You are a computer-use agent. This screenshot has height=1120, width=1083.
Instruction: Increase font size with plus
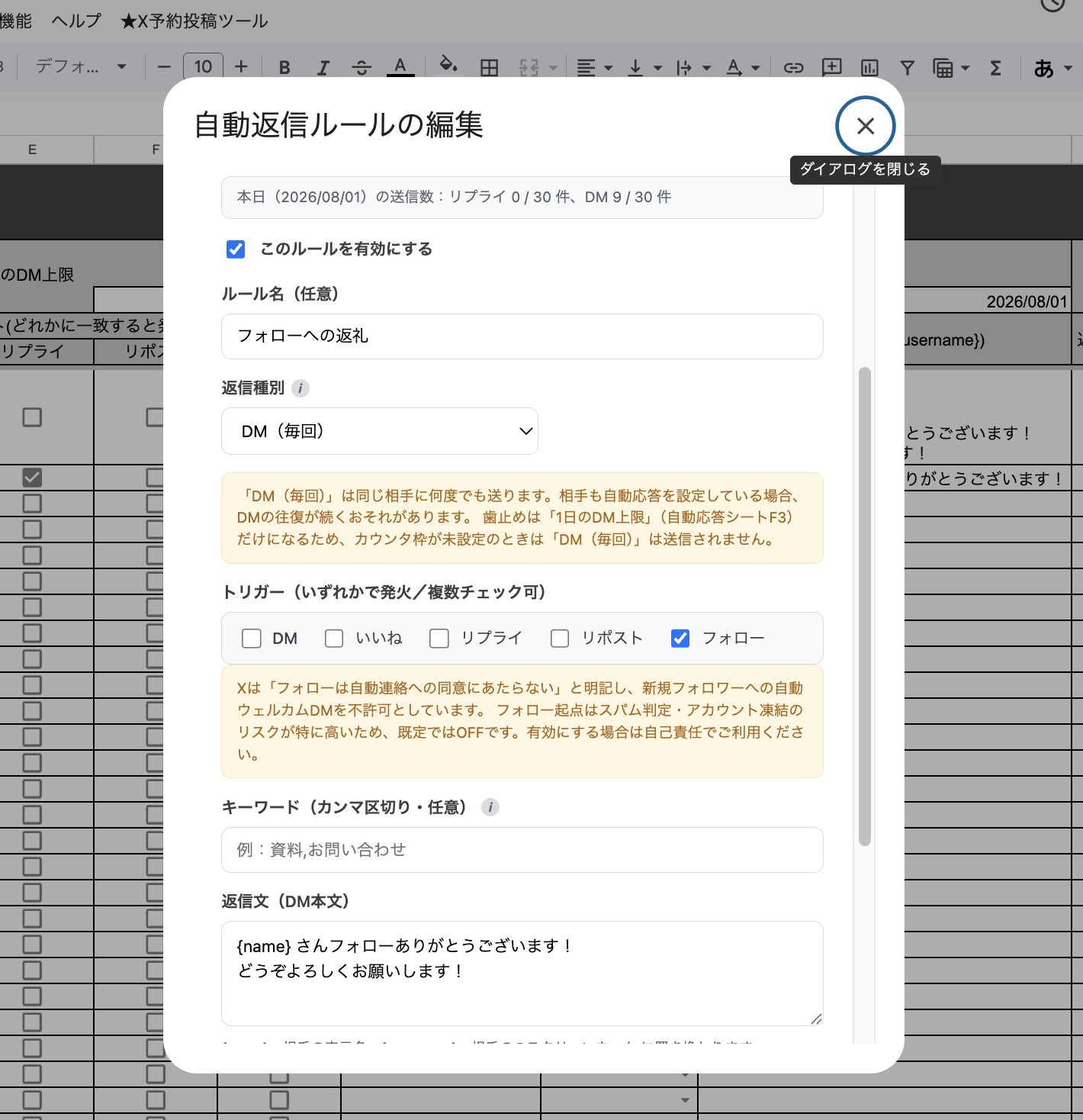point(241,67)
